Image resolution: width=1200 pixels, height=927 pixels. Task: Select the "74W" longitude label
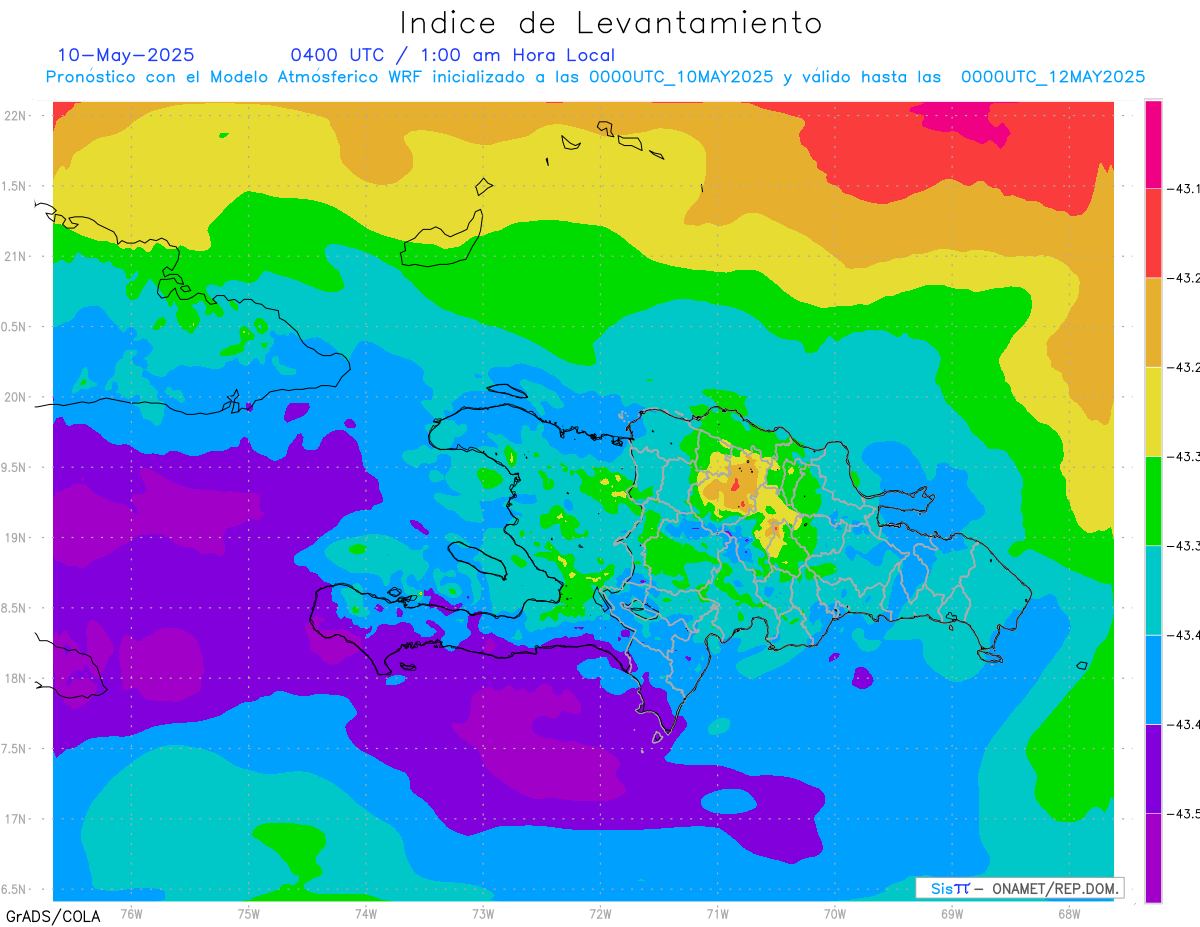(366, 912)
